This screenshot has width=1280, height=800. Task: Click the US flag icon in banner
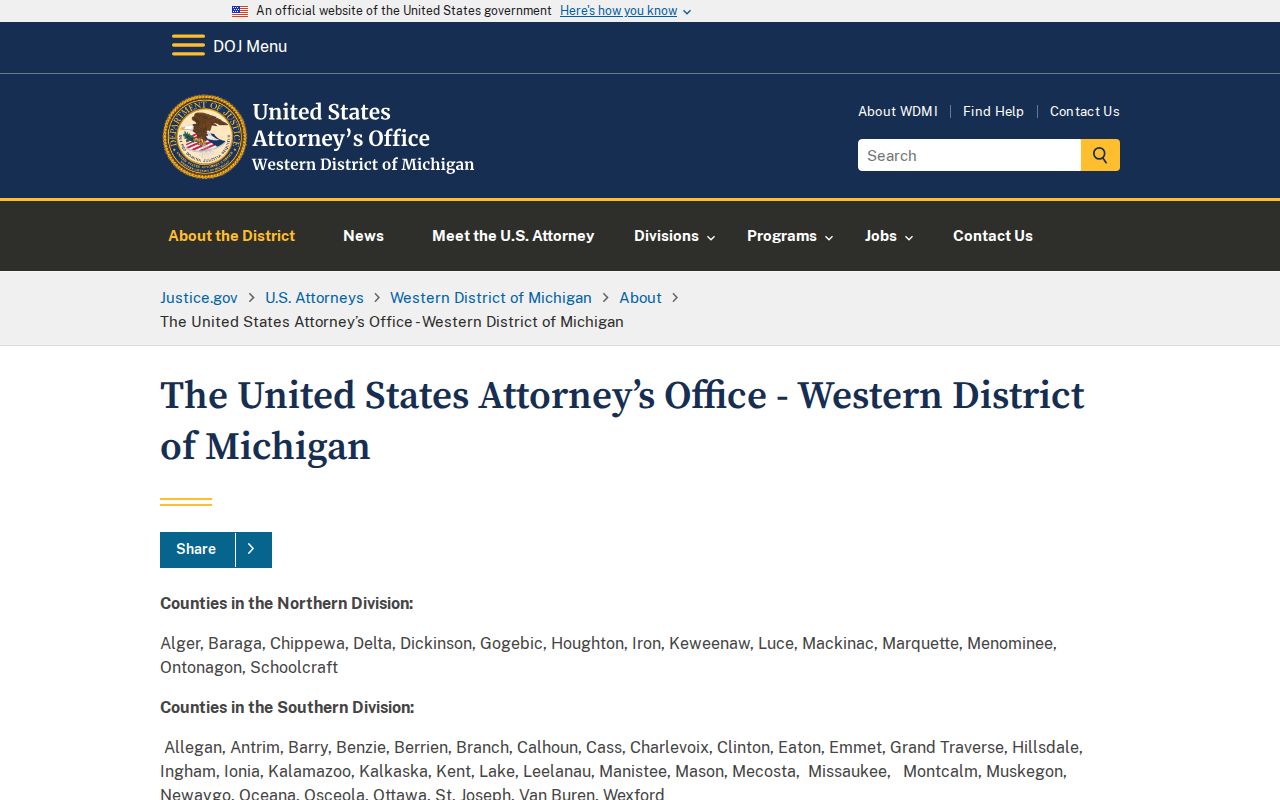(x=240, y=11)
